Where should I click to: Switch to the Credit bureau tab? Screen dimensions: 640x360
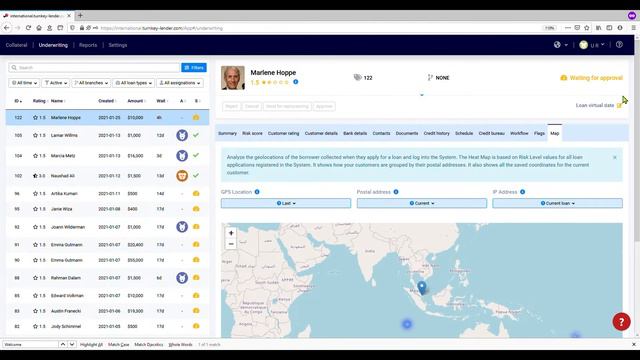coord(491,133)
